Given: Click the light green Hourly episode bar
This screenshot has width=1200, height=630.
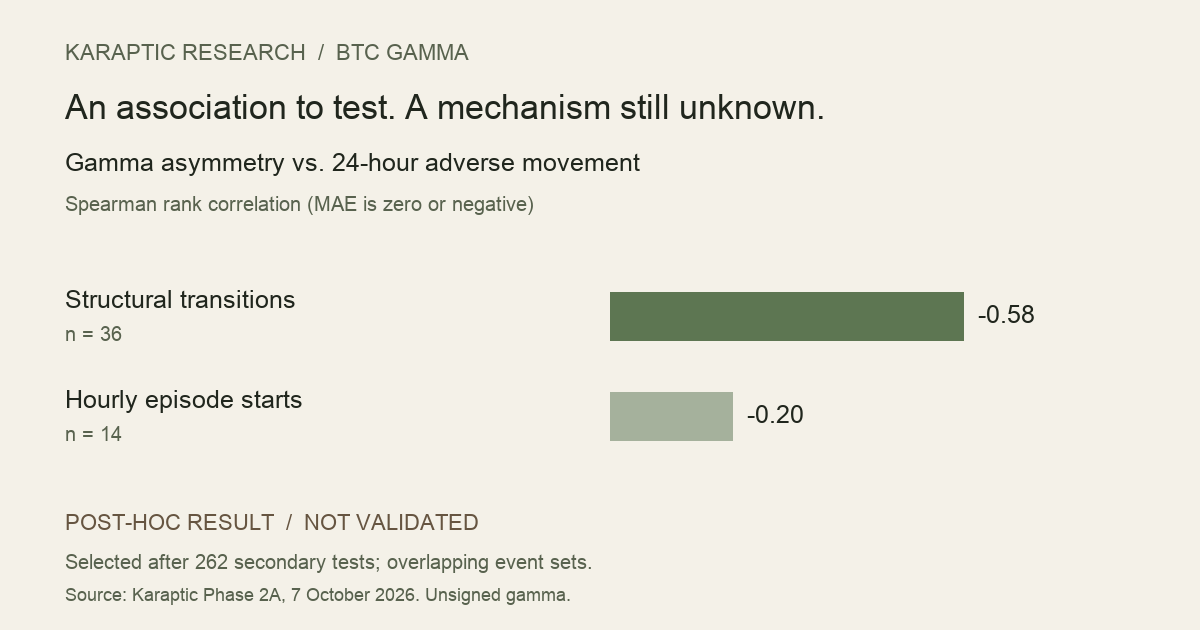Looking at the screenshot, I should [x=671, y=416].
